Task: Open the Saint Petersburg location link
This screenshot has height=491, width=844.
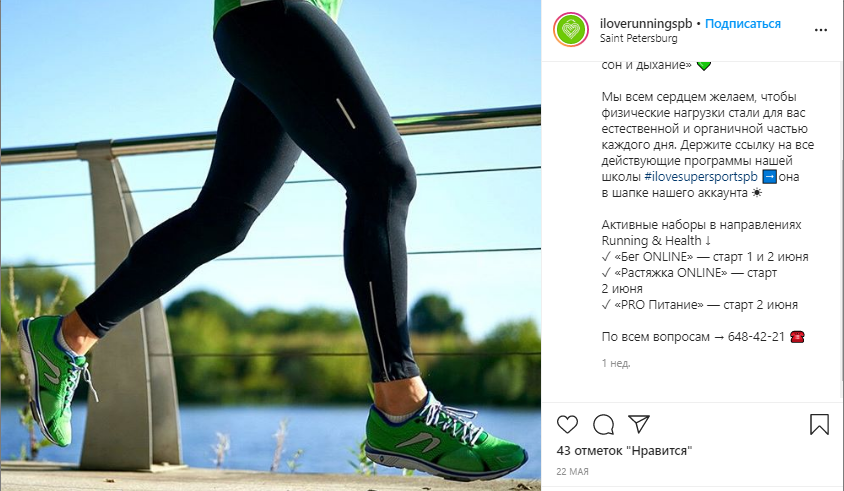Action: tap(639, 38)
